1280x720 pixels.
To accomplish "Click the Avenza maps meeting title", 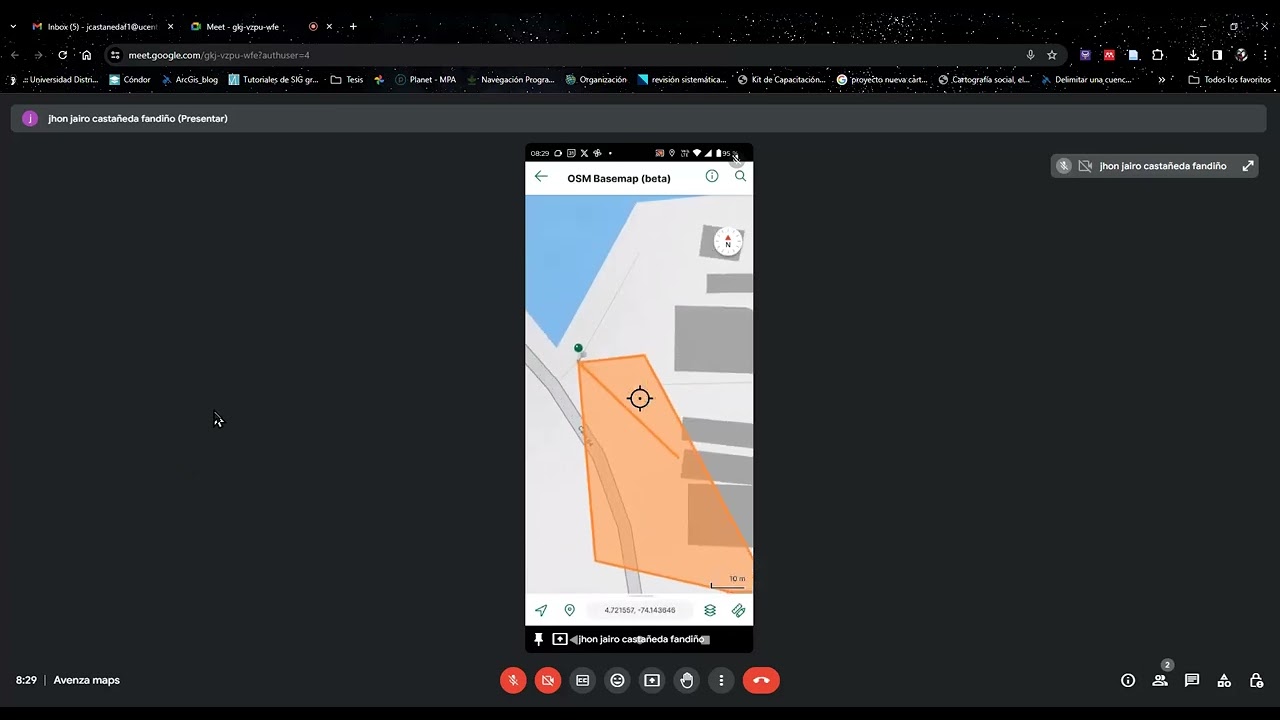I will [87, 680].
